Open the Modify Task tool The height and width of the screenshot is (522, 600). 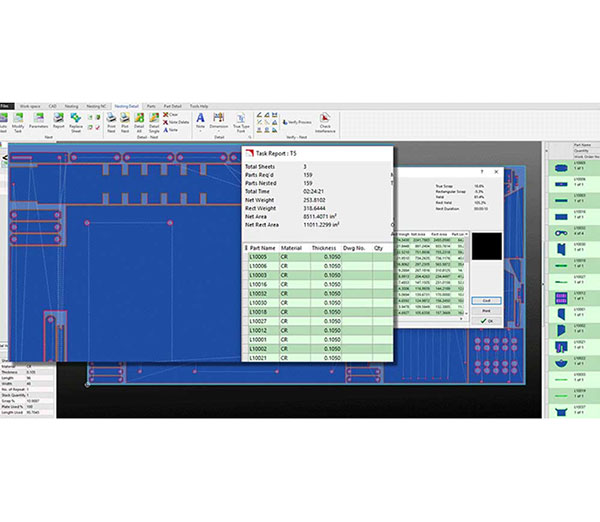pyautogui.click(x=18, y=122)
